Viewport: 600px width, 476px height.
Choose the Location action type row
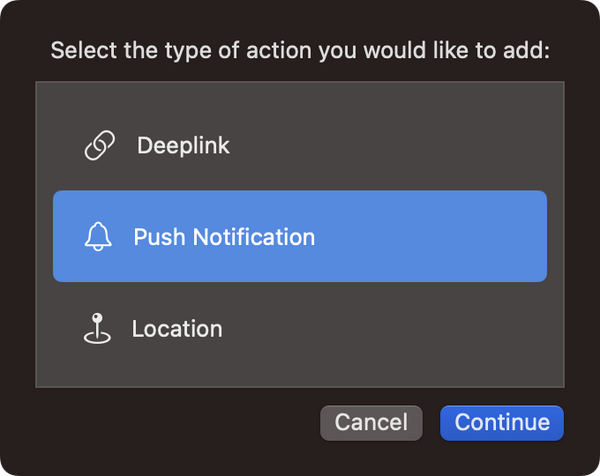click(x=300, y=329)
